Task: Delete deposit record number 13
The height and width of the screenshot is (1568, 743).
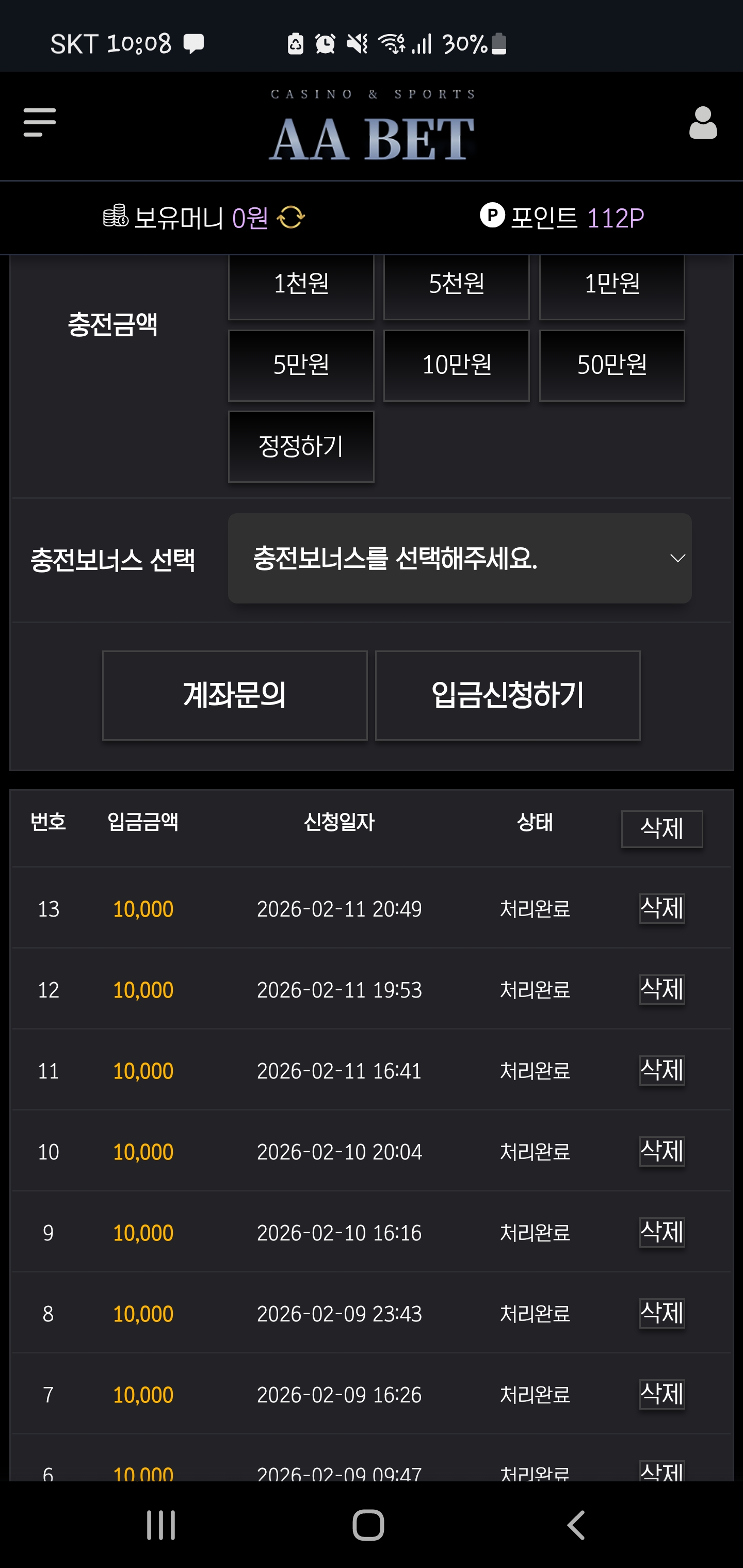Action: (661, 908)
